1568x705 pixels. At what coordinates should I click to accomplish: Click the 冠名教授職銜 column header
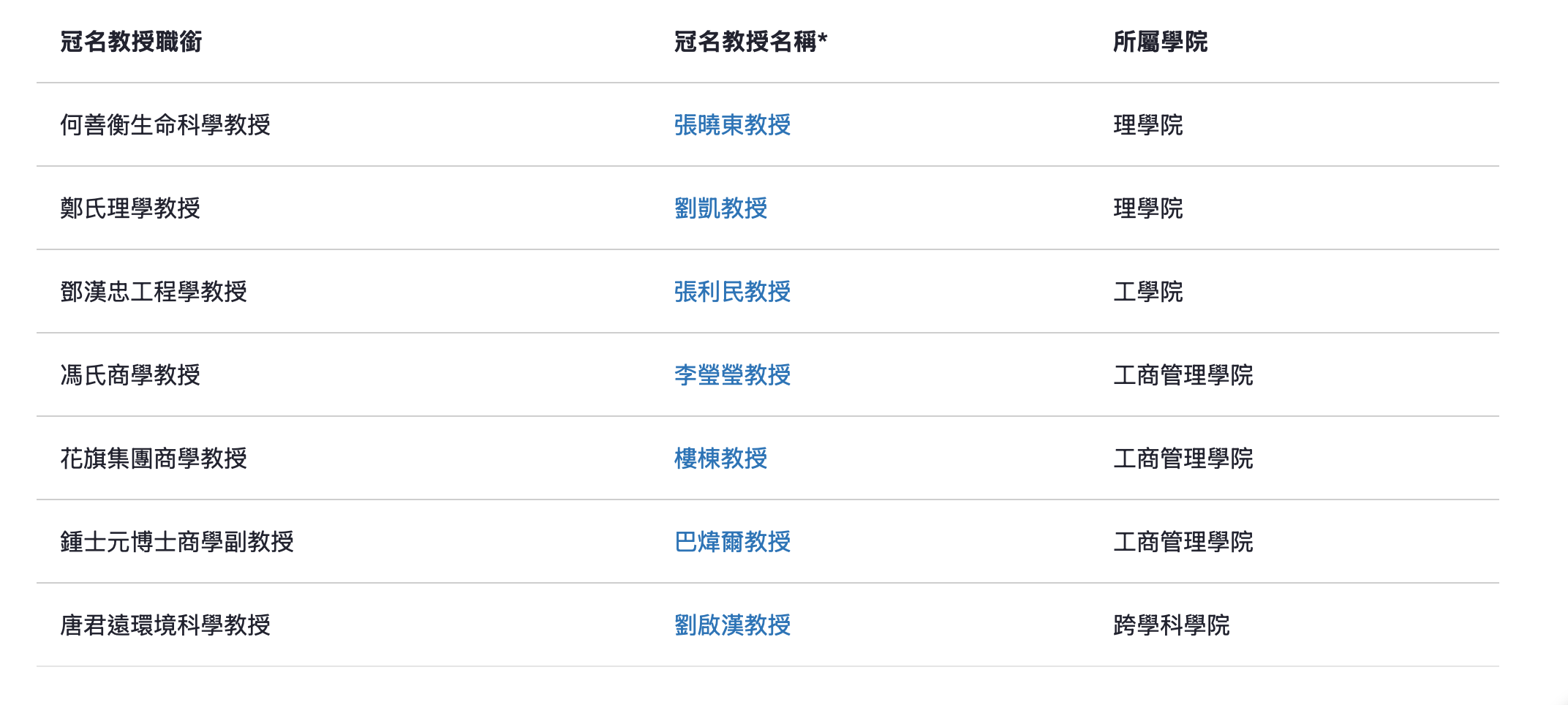(131, 42)
